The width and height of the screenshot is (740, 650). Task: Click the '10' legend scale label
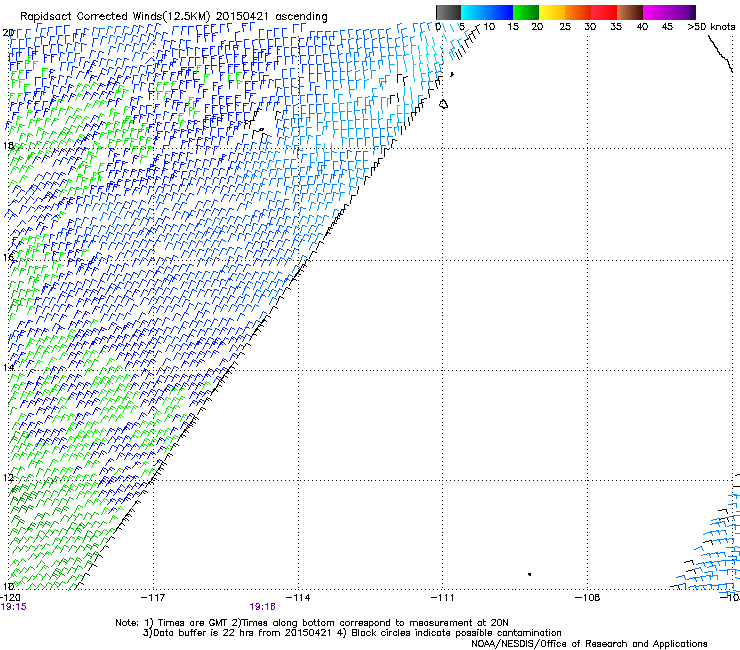pyautogui.click(x=489, y=26)
